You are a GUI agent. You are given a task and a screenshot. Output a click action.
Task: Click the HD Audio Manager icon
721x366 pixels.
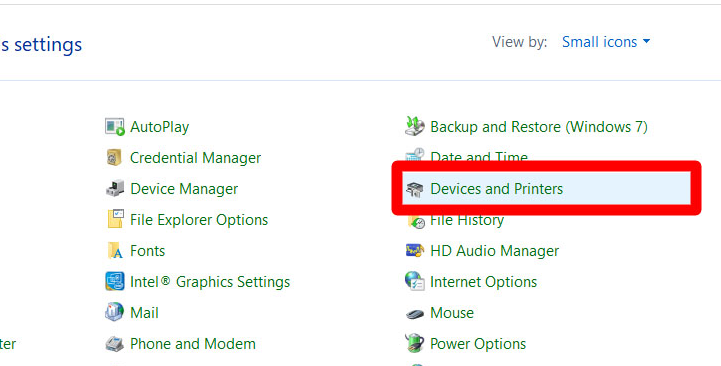[415, 251]
